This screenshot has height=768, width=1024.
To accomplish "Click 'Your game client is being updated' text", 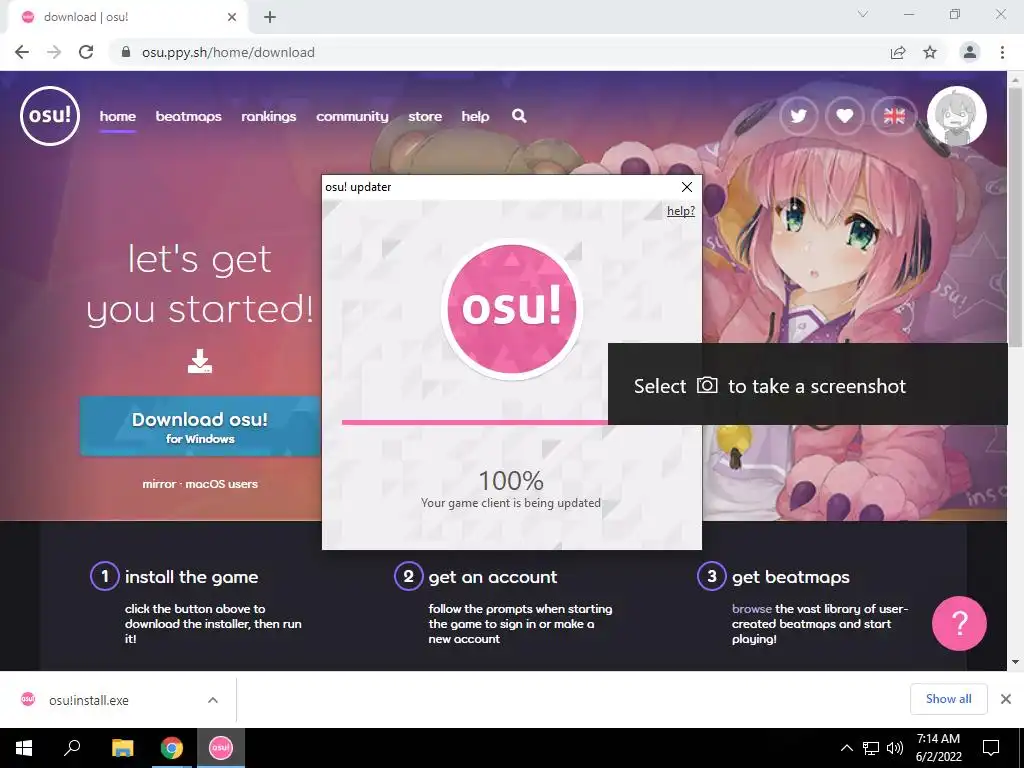I will click(511, 503).
